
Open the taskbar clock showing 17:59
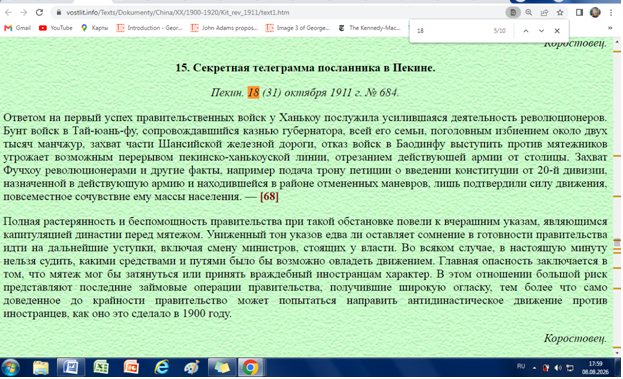(595, 368)
